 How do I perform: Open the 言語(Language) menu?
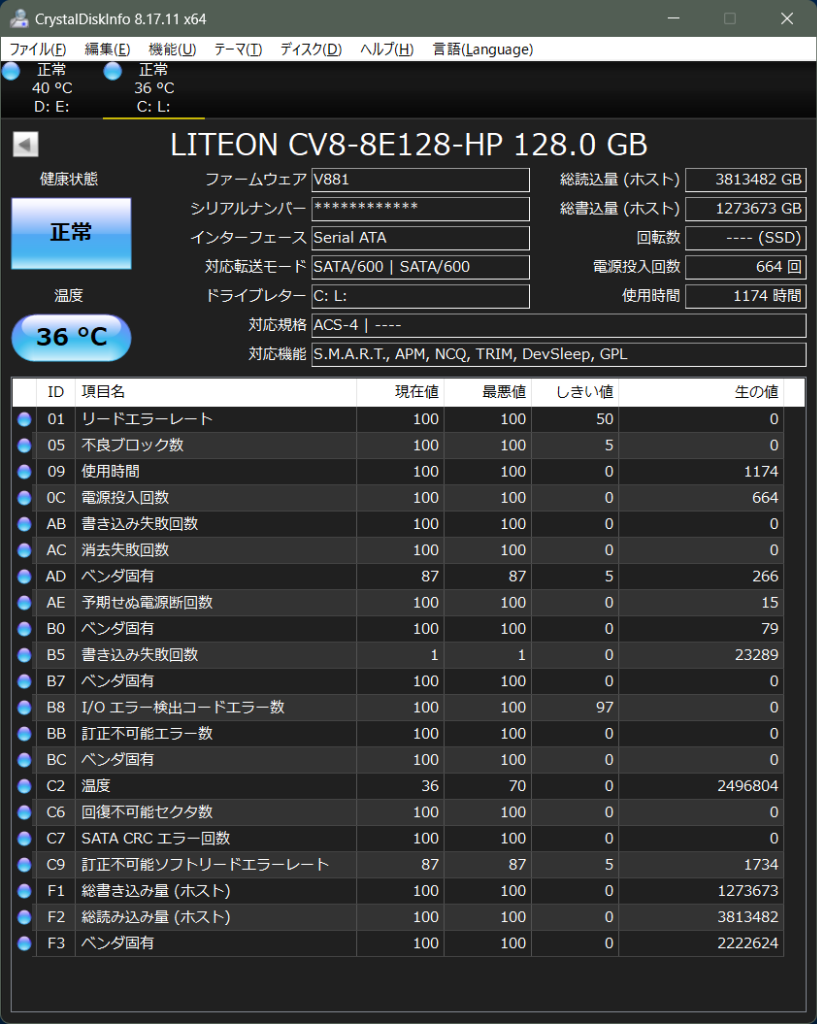(483, 49)
